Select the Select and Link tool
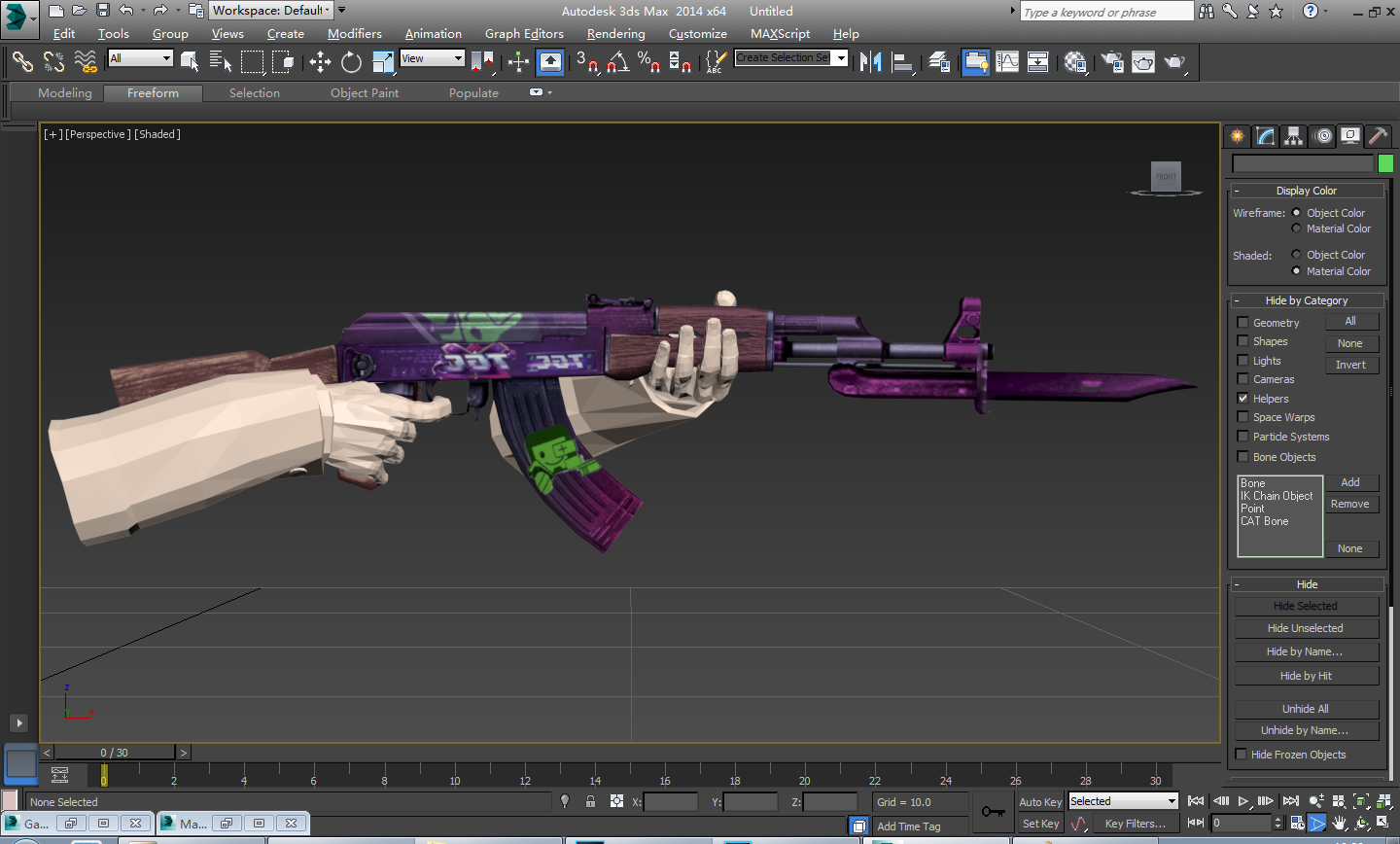The width and height of the screenshot is (1400, 844). [22, 62]
